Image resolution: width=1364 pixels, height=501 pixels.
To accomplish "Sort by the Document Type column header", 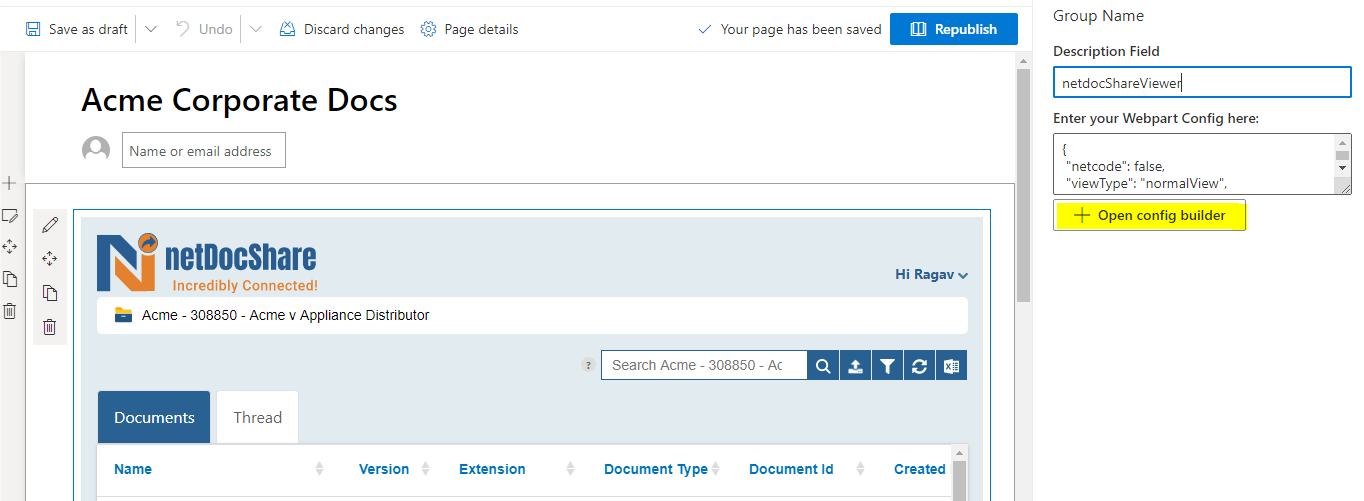I will (x=656, y=469).
